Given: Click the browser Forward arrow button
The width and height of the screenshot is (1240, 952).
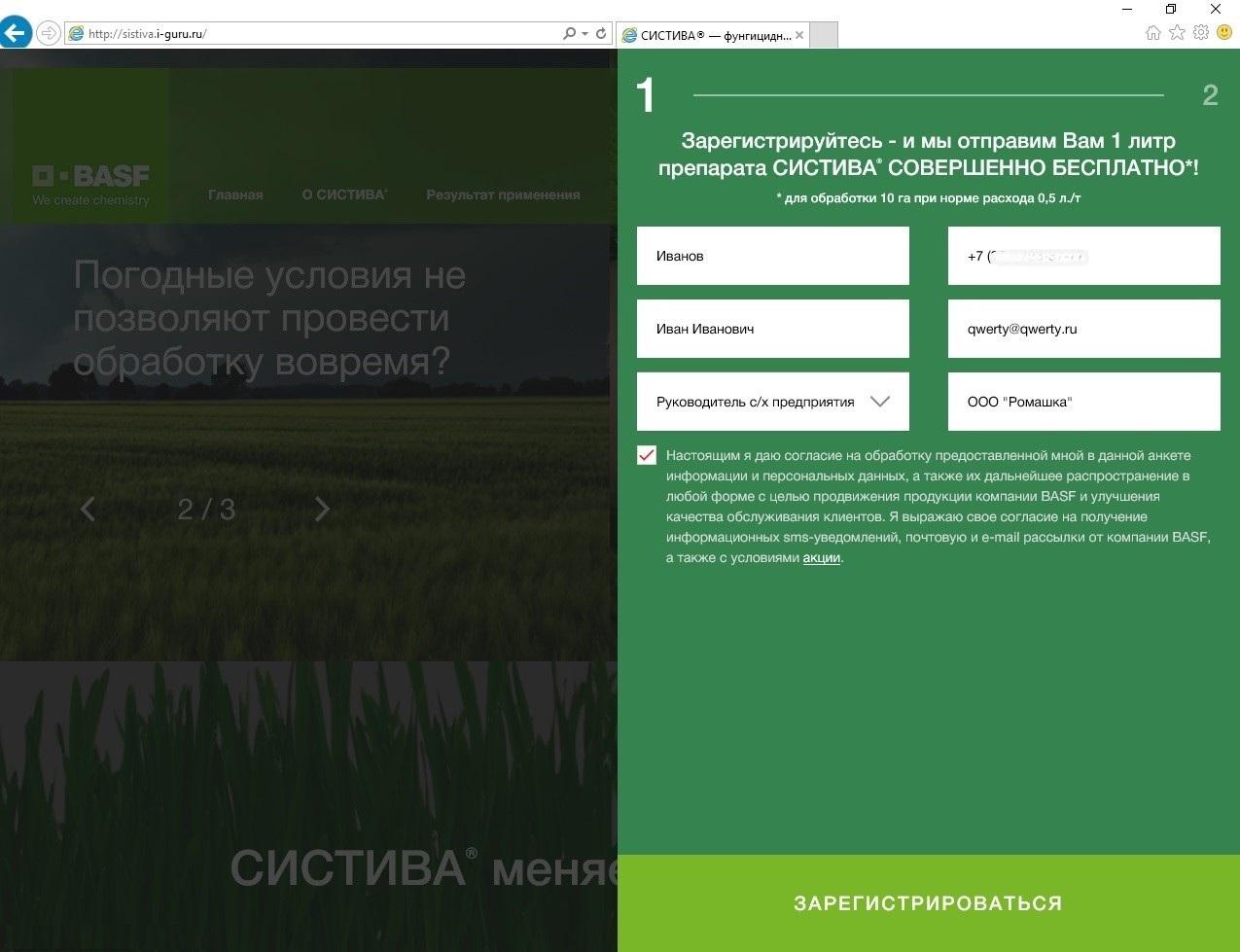Looking at the screenshot, I should (x=48, y=33).
